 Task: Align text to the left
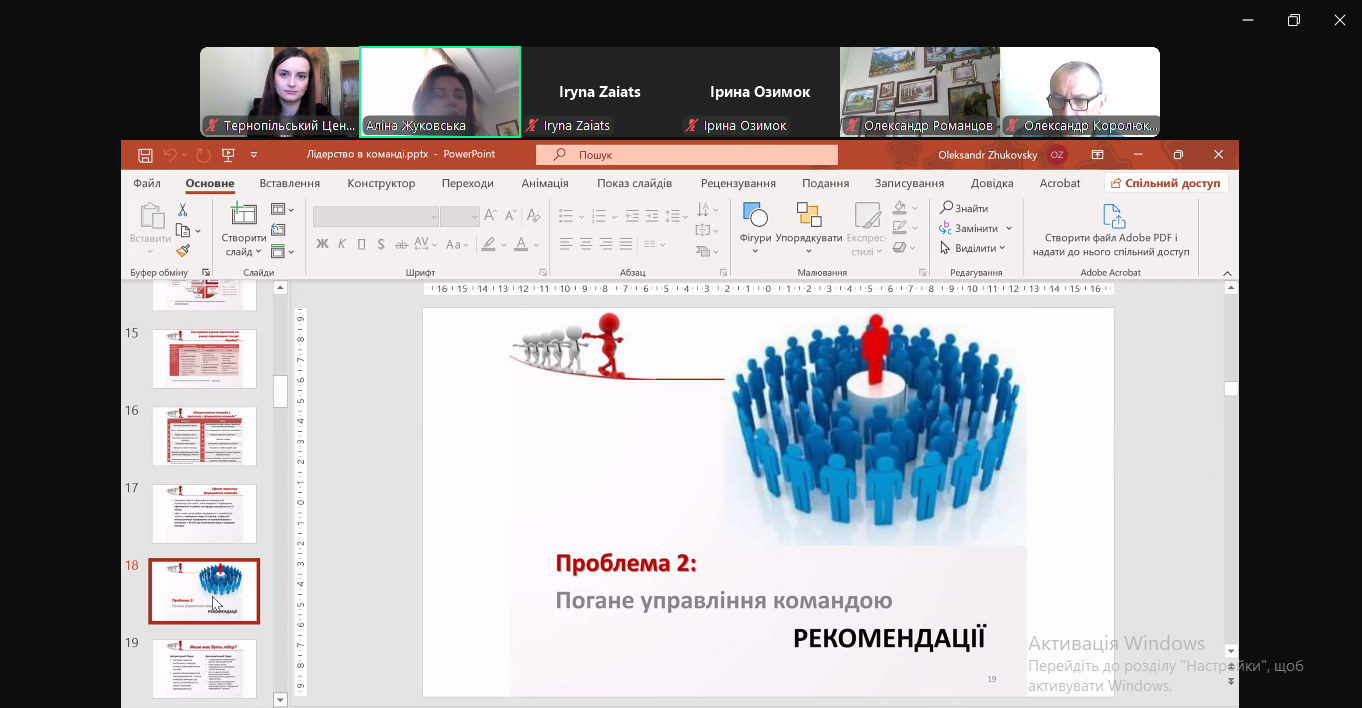[x=566, y=244]
